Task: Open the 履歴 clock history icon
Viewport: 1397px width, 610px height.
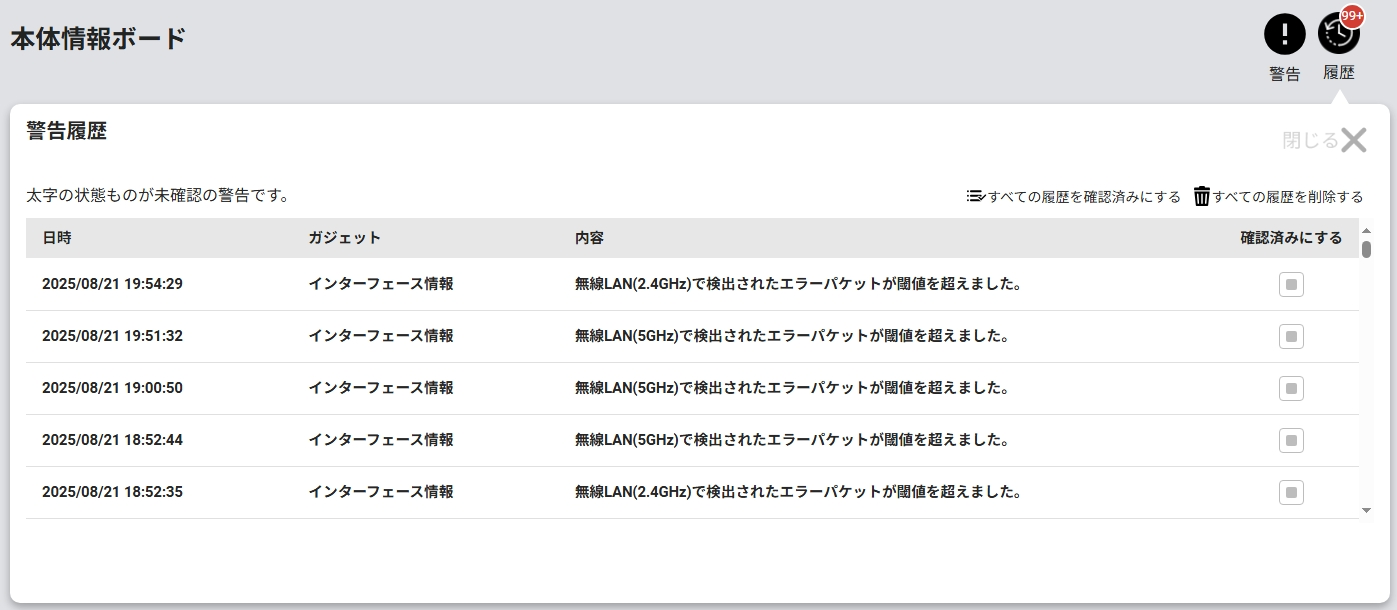Action: pos(1338,36)
